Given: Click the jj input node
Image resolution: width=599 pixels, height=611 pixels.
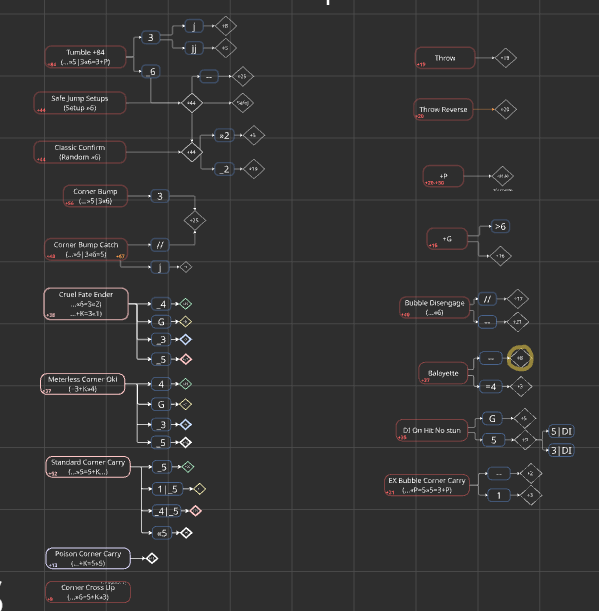Looking at the screenshot, I should [194, 48].
